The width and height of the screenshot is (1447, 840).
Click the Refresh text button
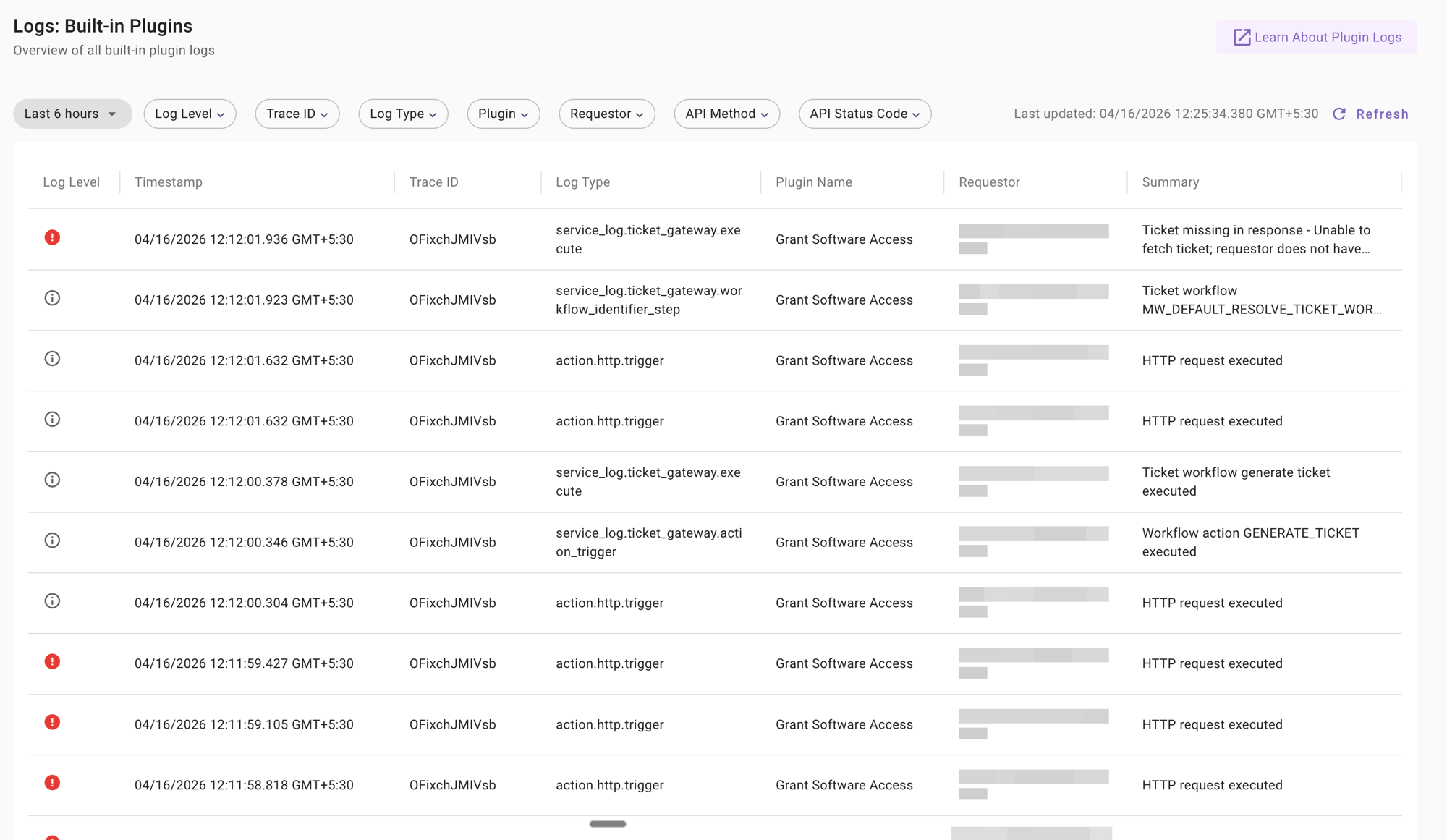click(x=1383, y=114)
